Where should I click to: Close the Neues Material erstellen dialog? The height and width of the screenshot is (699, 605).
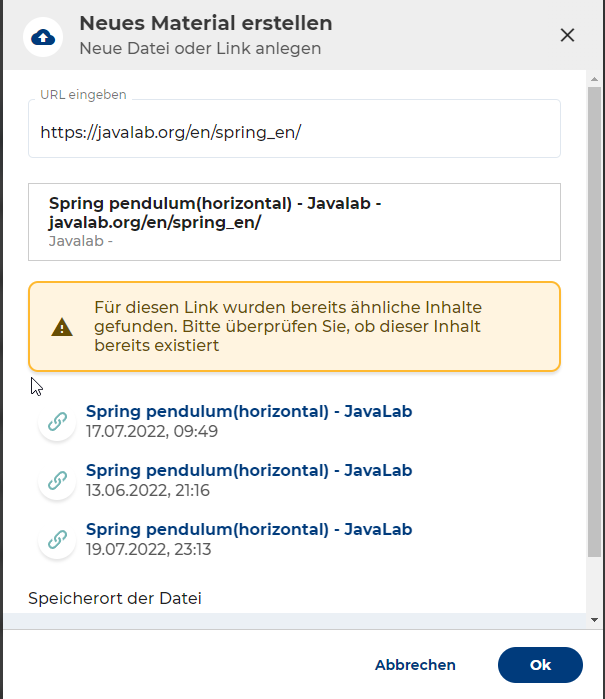point(567,35)
